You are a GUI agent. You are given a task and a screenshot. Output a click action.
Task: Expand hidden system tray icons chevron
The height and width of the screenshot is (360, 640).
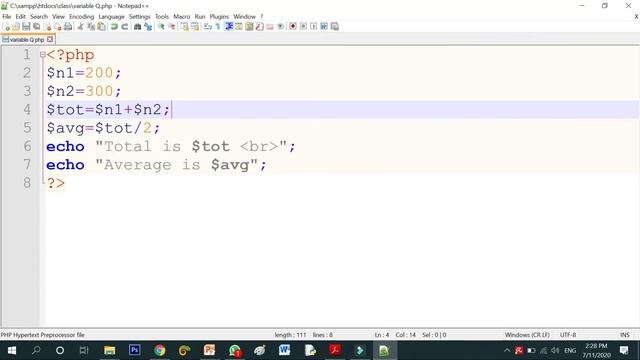[507, 350]
